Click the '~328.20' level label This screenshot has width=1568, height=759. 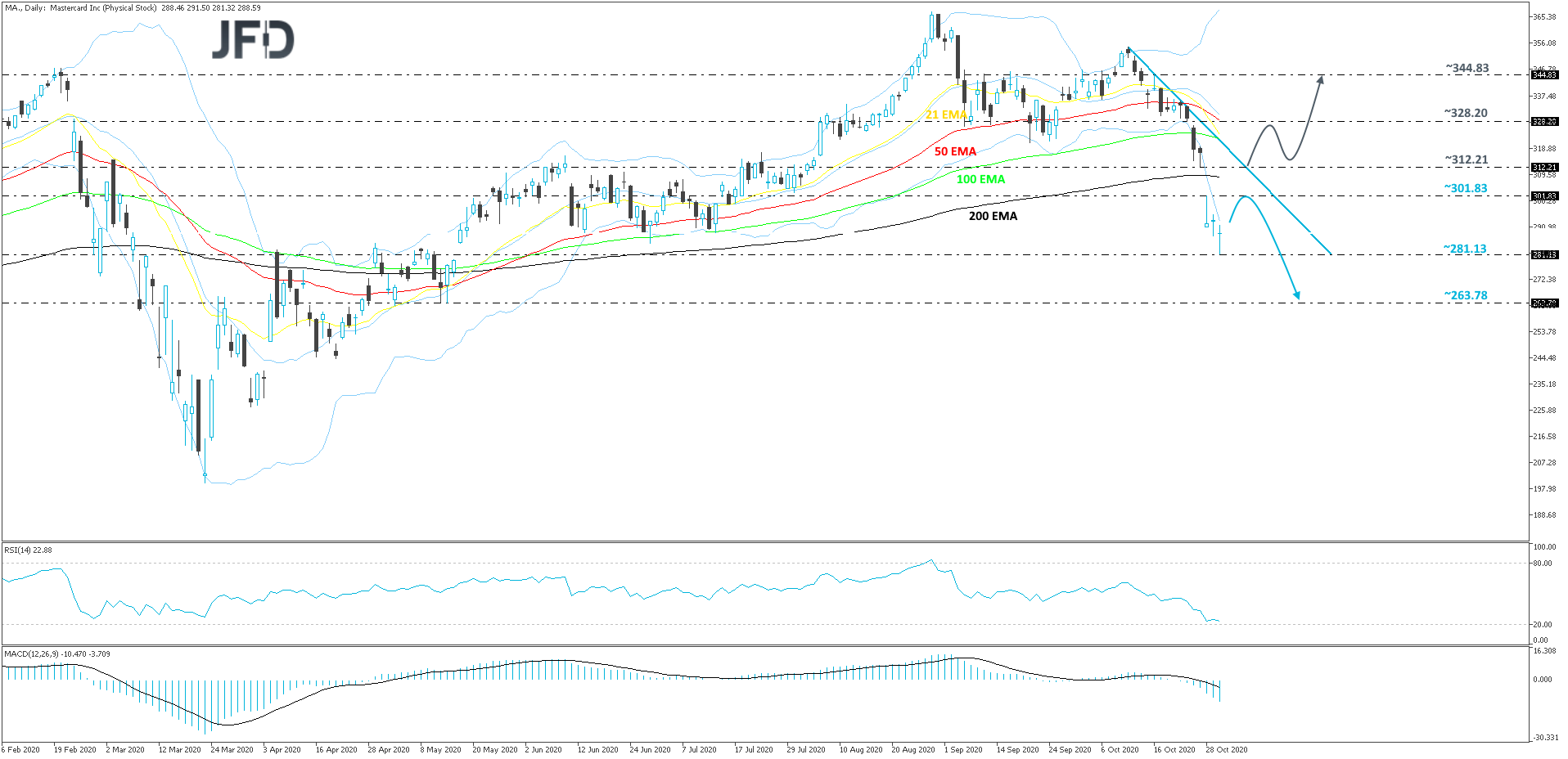(x=1466, y=113)
